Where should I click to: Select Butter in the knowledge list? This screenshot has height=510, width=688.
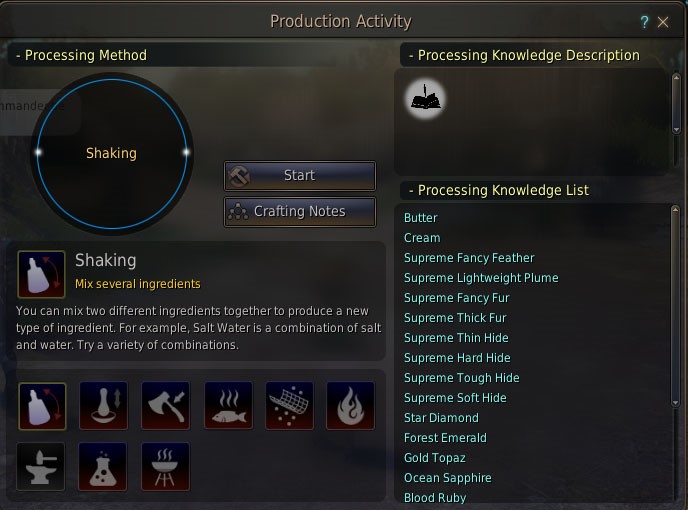421,218
